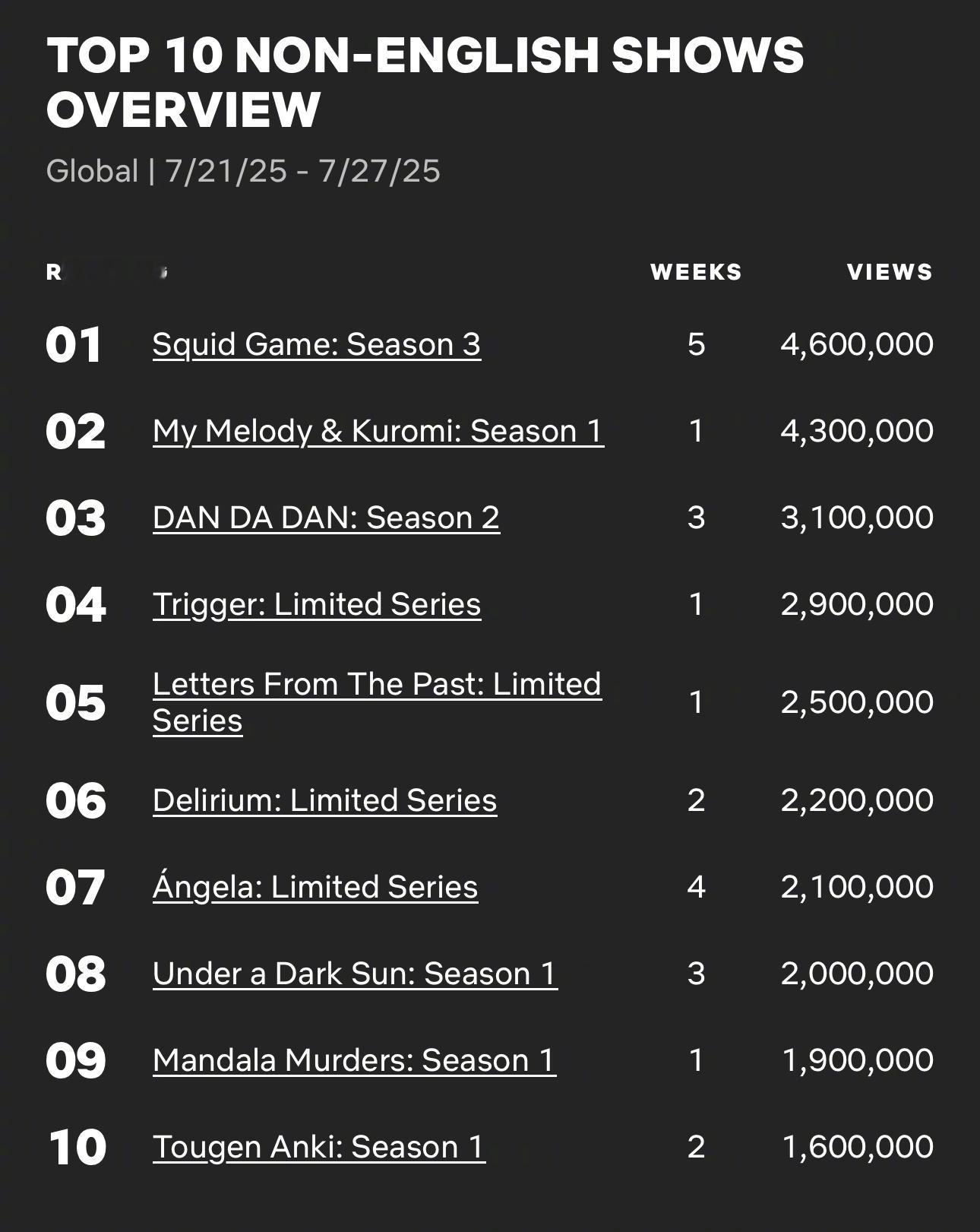The height and width of the screenshot is (1232, 980).
Task: Open Under a Dark Sun: Season 1
Action: pyautogui.click(x=355, y=974)
